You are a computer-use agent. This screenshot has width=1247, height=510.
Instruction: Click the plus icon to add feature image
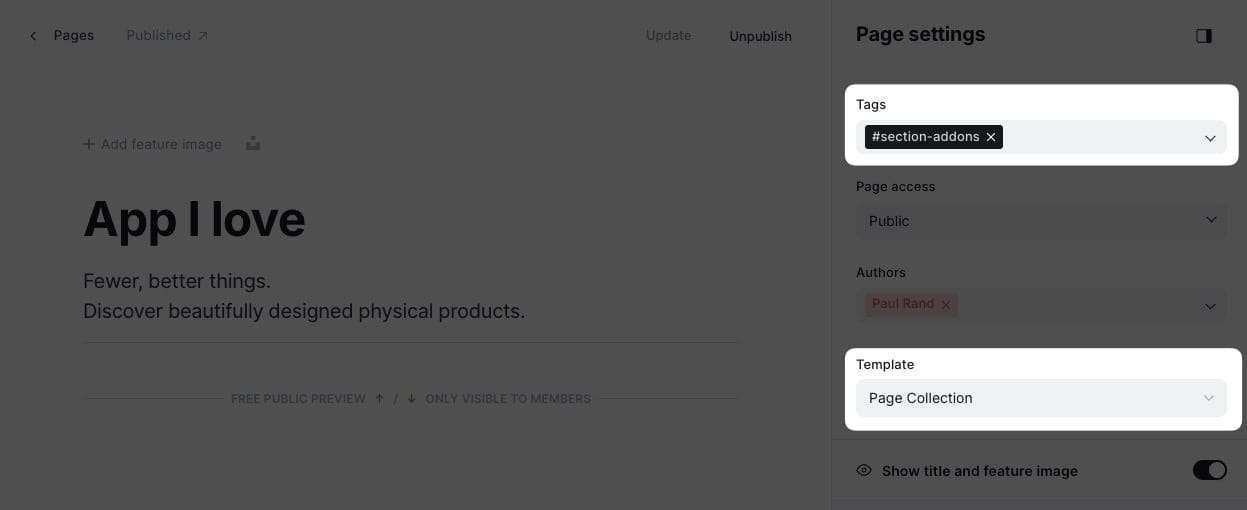pyautogui.click(x=89, y=144)
